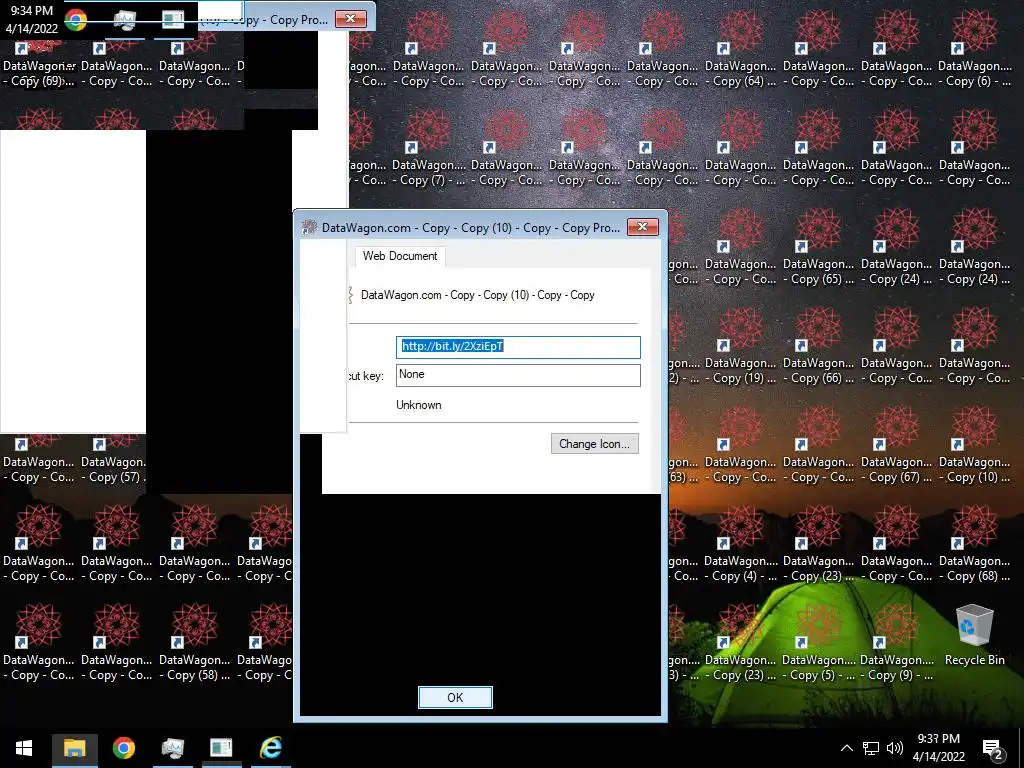Select the DataWagon Copy (57) desktop shortcut
This screenshot has height=768, width=1024.
pos(114,460)
